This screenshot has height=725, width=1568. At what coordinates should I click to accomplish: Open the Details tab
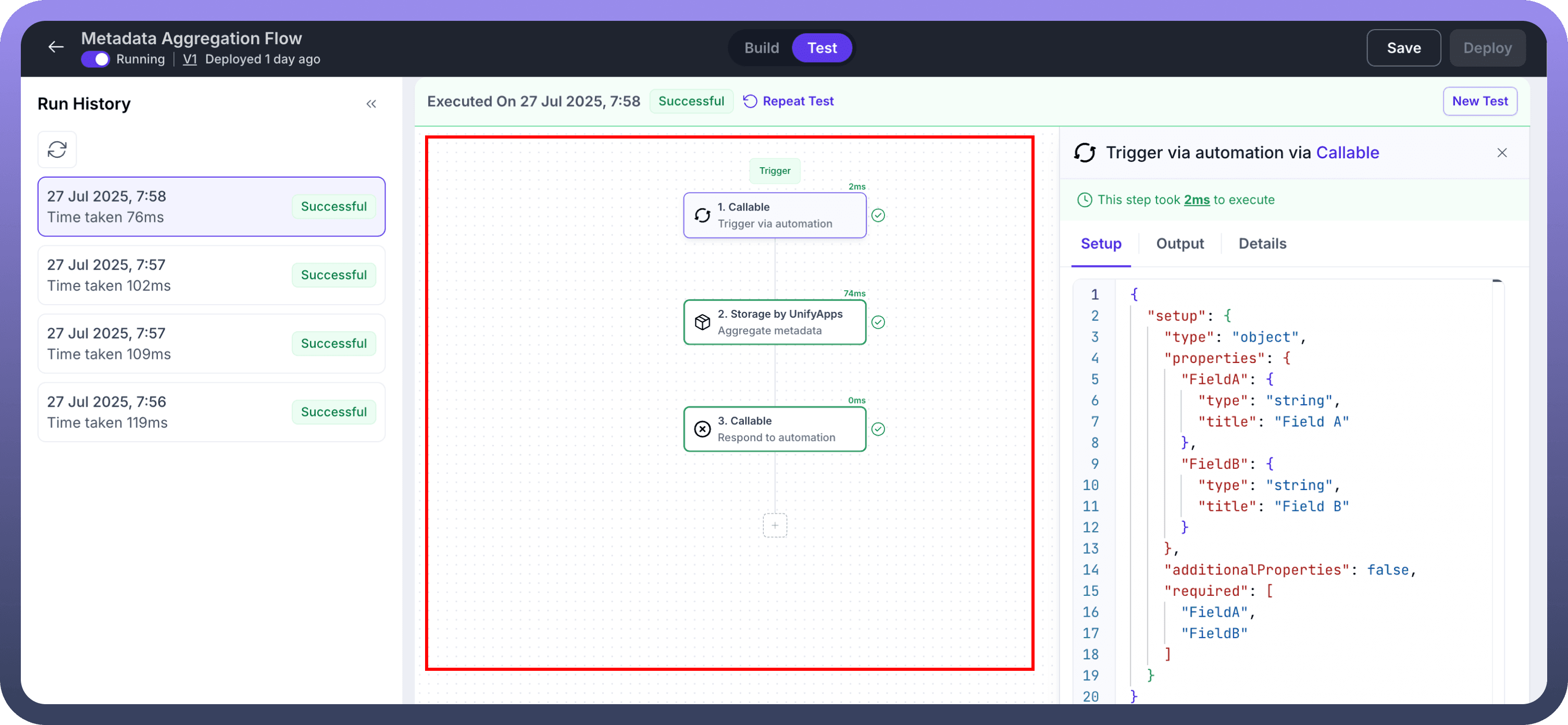(x=1262, y=244)
